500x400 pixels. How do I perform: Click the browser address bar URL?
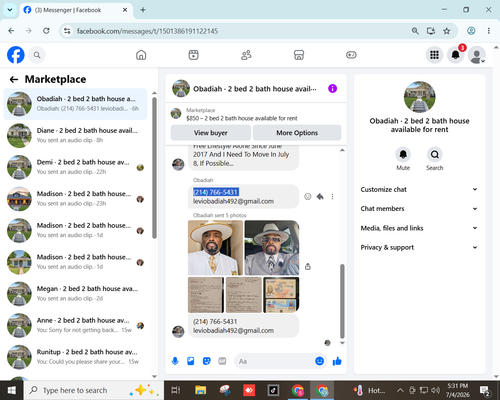tap(147, 31)
